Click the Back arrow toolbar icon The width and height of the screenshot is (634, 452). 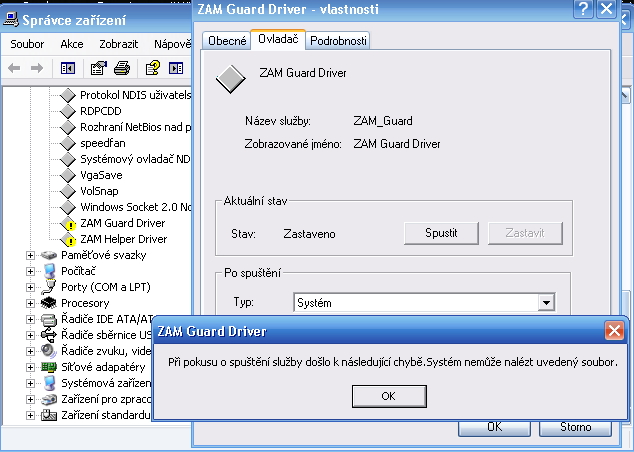point(14,68)
